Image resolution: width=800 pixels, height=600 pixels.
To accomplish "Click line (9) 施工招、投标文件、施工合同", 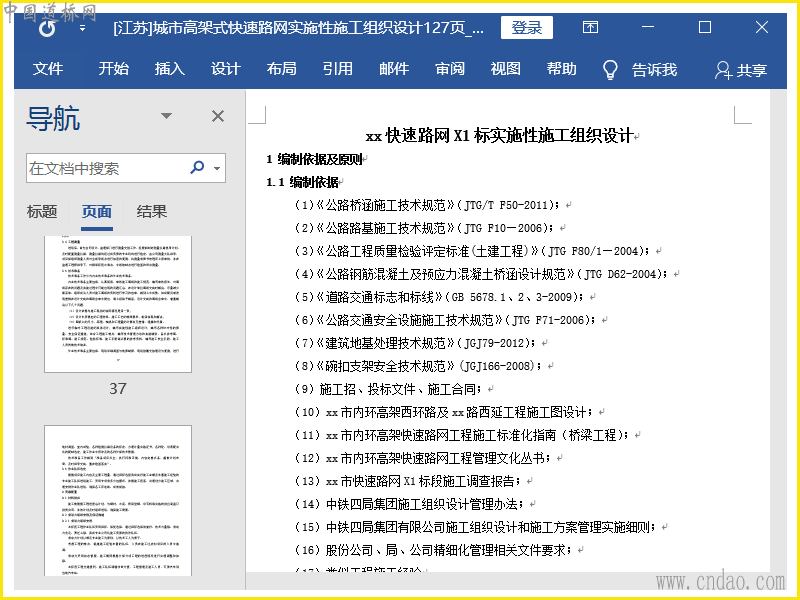I will 388,389.
